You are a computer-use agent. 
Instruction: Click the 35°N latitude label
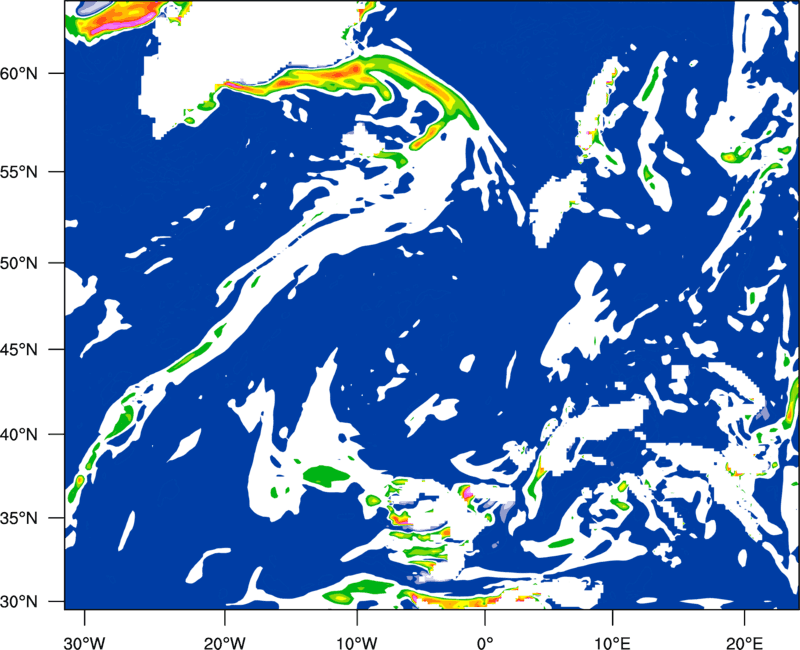[19, 518]
